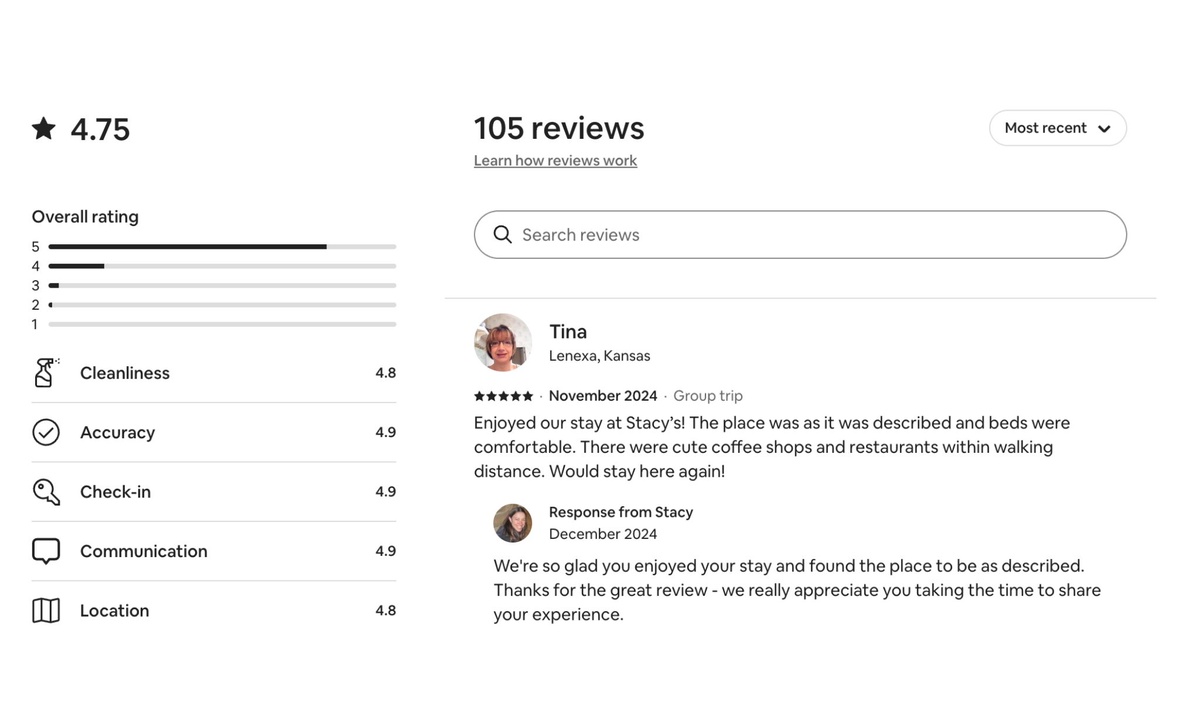Click the star icon beside 4.75 rating
Viewport: 1200px width, 720px height.
44,129
